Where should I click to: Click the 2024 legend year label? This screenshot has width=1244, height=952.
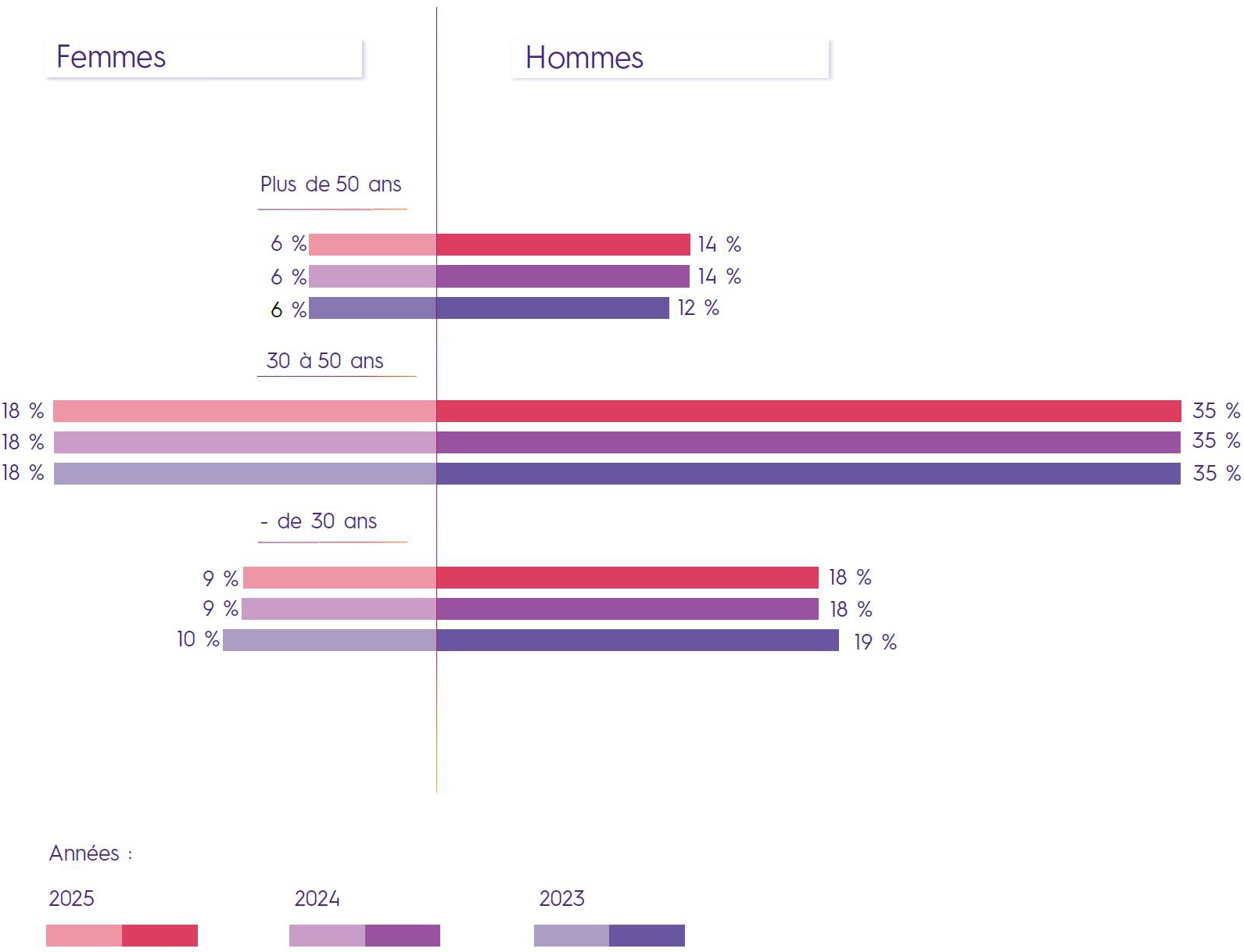pyautogui.click(x=317, y=899)
